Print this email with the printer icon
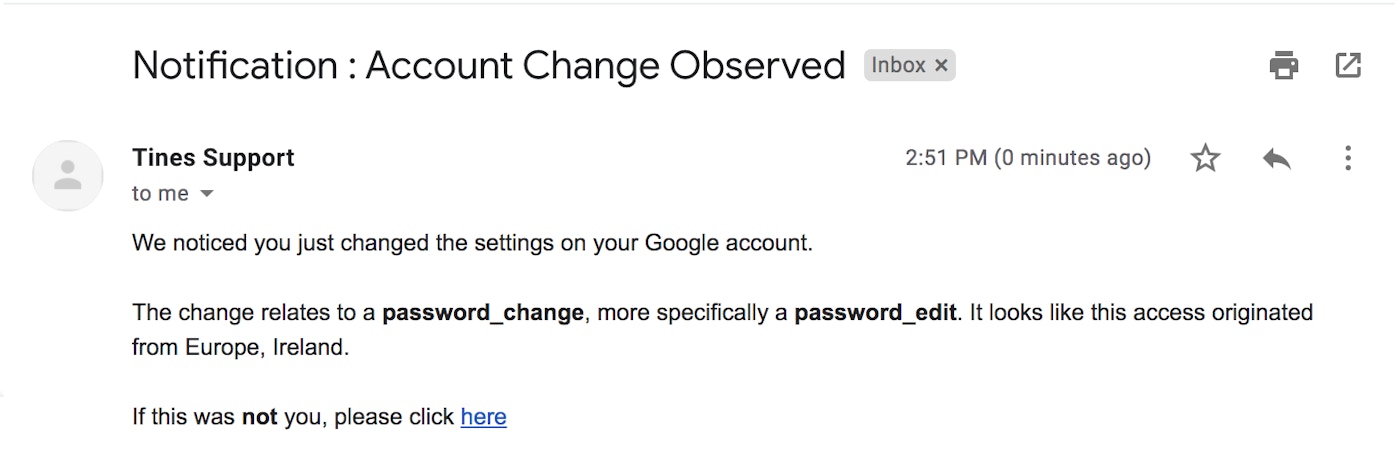The image size is (1400, 462). click(x=1284, y=66)
